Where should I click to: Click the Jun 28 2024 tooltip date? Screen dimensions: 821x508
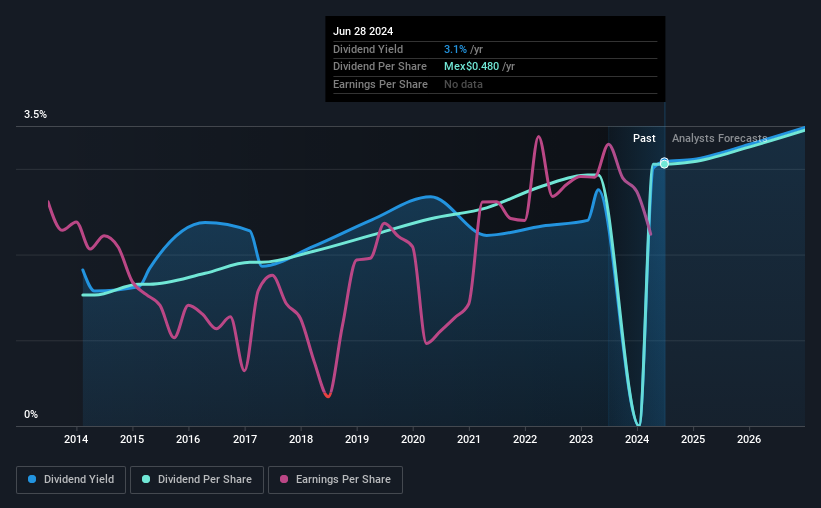(363, 31)
